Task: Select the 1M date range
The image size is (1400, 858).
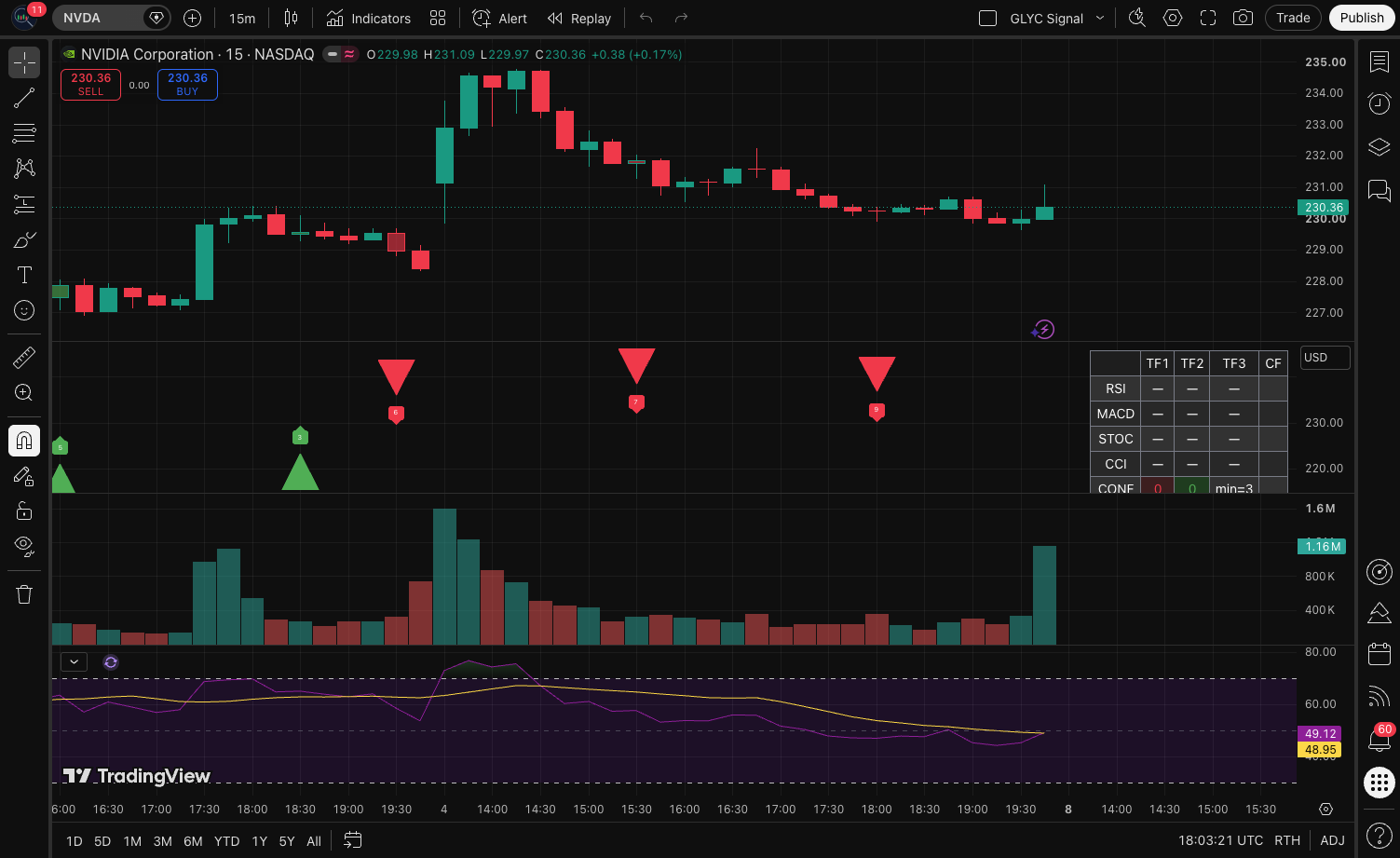Action: 132,841
